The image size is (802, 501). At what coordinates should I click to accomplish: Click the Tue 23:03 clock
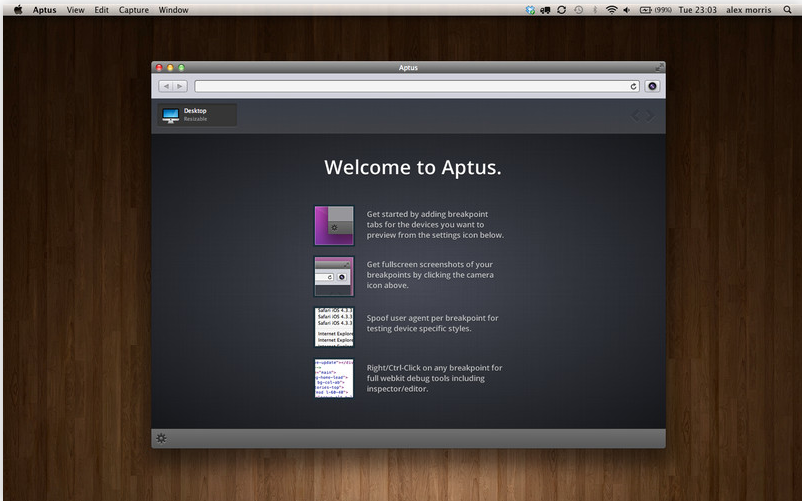pyautogui.click(x=698, y=10)
